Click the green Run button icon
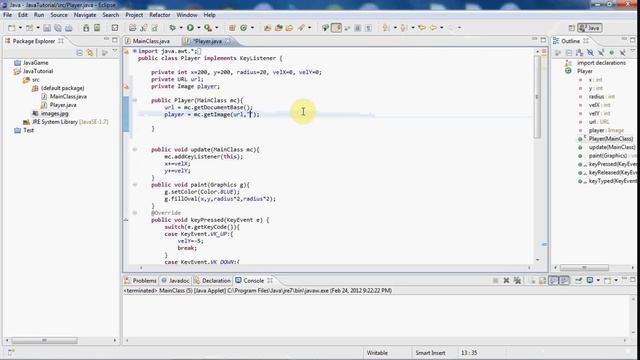 click(x=190, y=28)
